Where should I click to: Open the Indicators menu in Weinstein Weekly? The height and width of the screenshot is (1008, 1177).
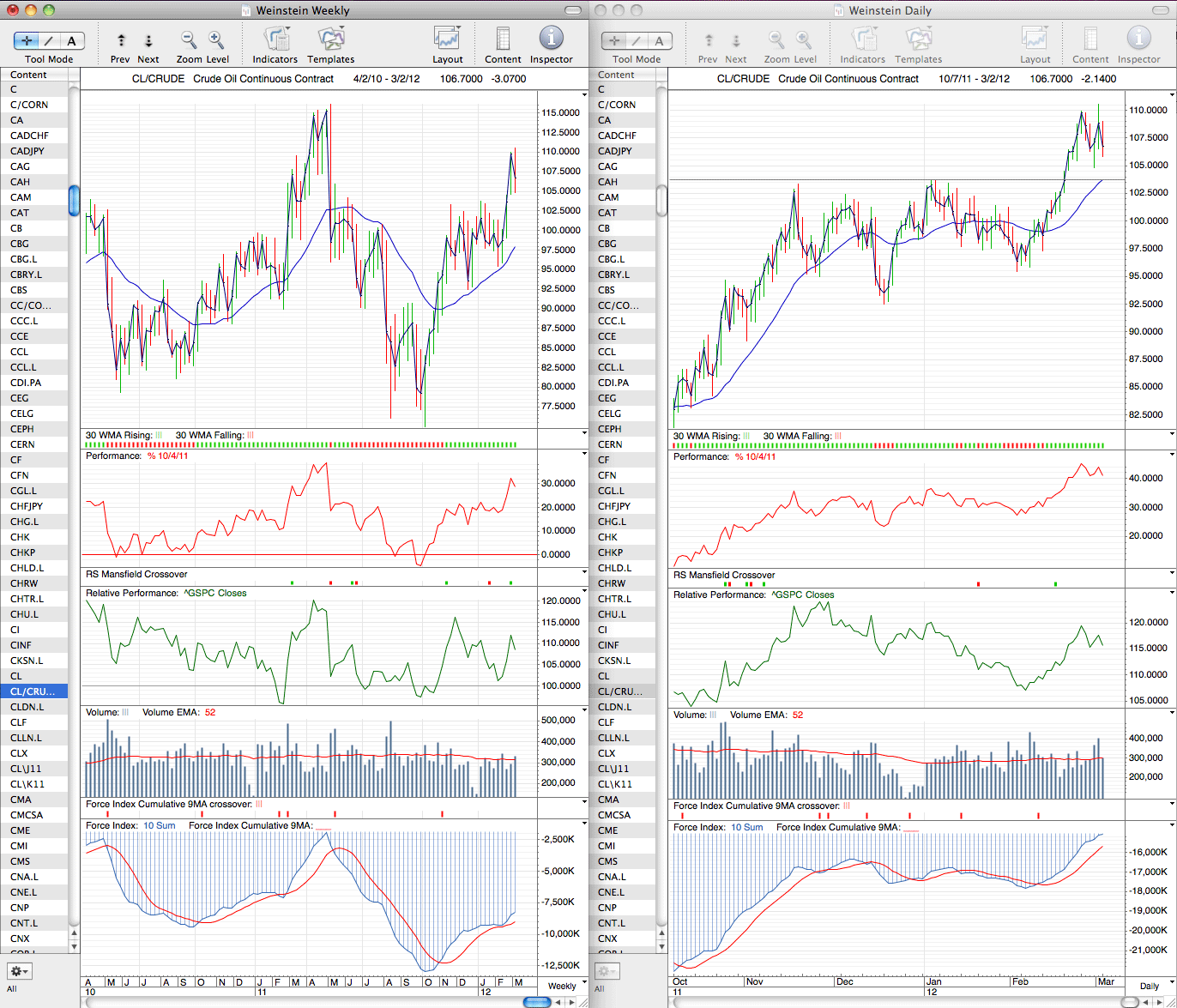click(276, 39)
